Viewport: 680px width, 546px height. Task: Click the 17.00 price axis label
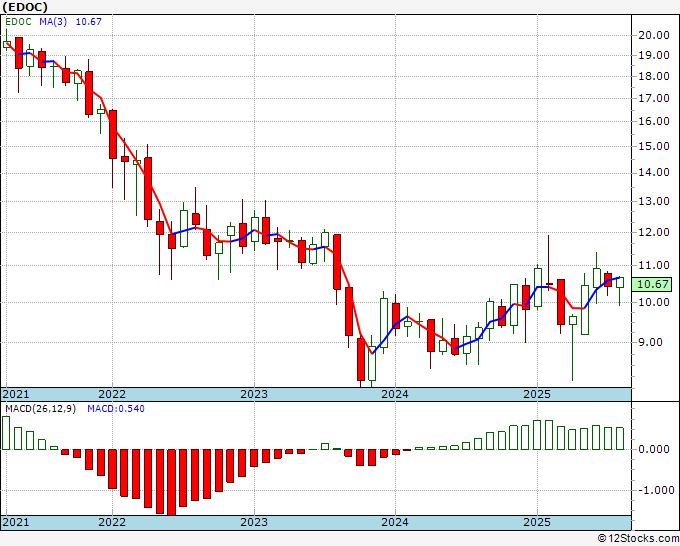[x=654, y=98]
